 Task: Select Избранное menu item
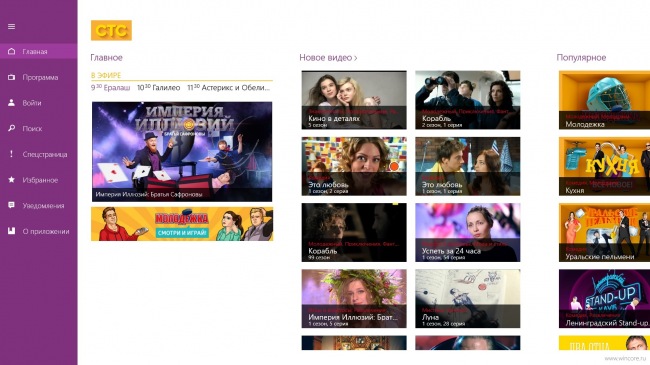tap(39, 180)
